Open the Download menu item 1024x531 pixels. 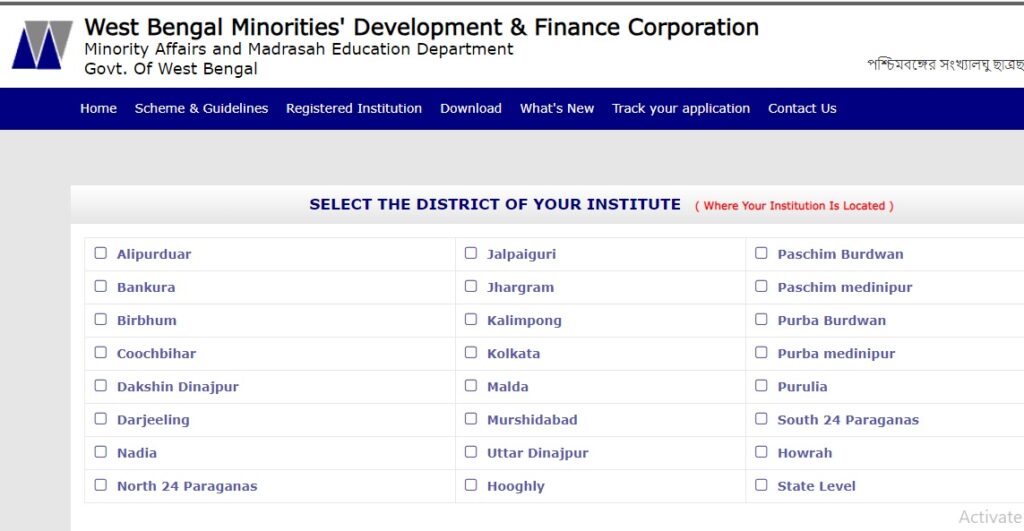[471, 108]
